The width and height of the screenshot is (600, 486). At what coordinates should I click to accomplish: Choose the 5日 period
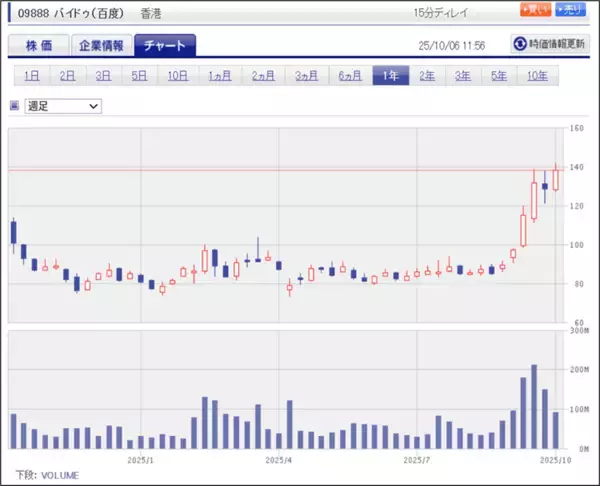[x=139, y=76]
